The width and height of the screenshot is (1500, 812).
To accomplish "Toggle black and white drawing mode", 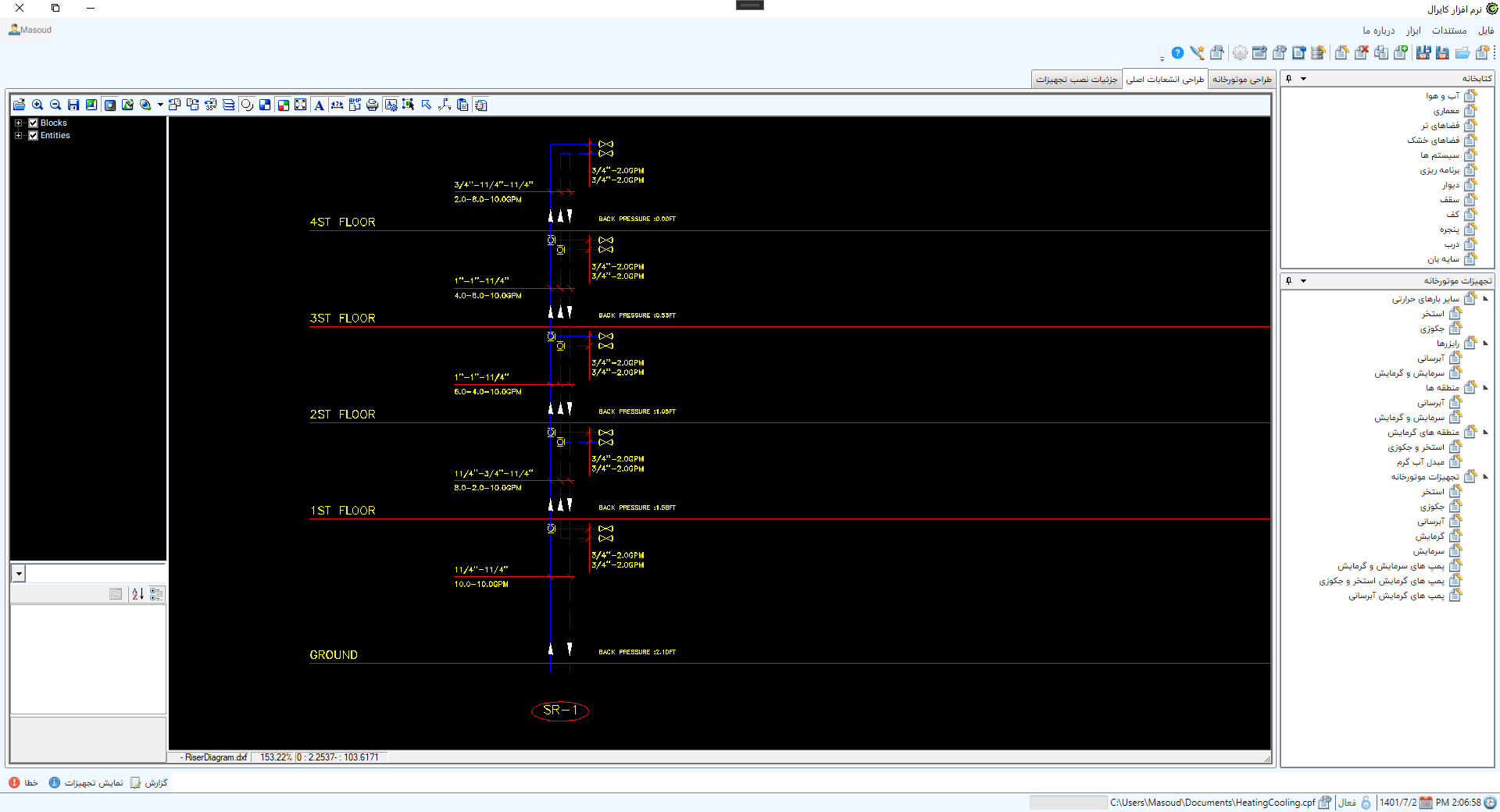I will (265, 105).
